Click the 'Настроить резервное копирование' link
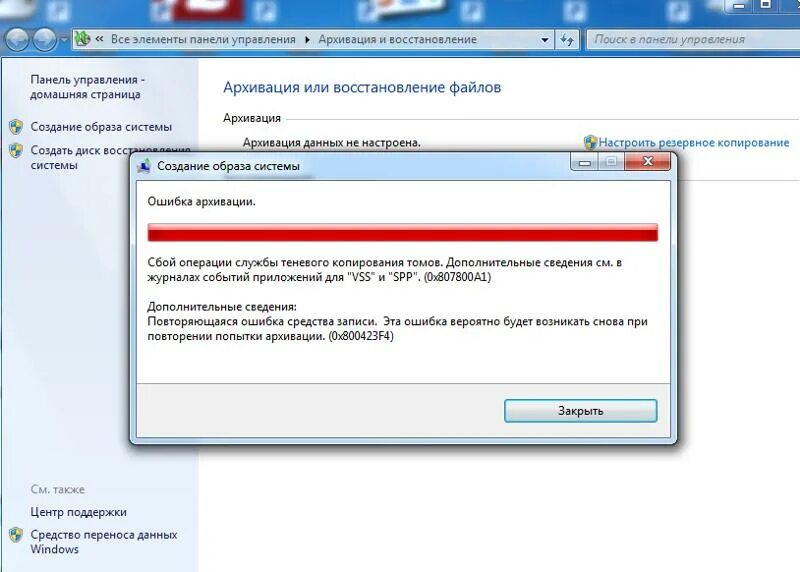This screenshot has height=572, width=800. coord(693,142)
